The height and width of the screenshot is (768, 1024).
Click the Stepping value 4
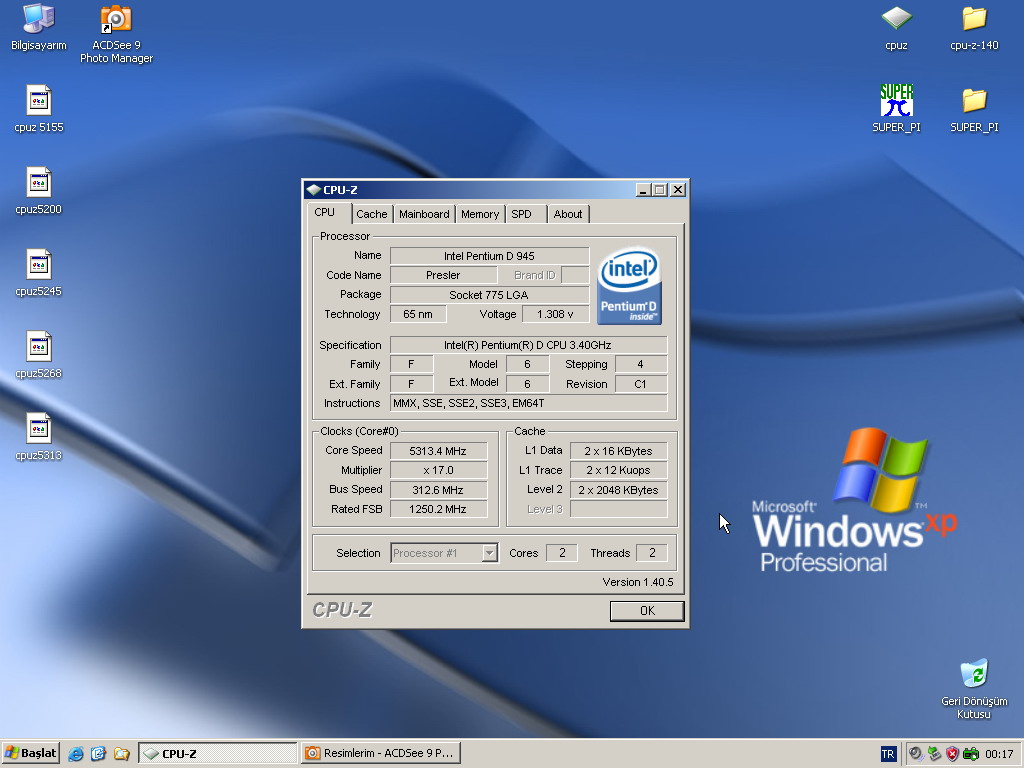click(641, 364)
